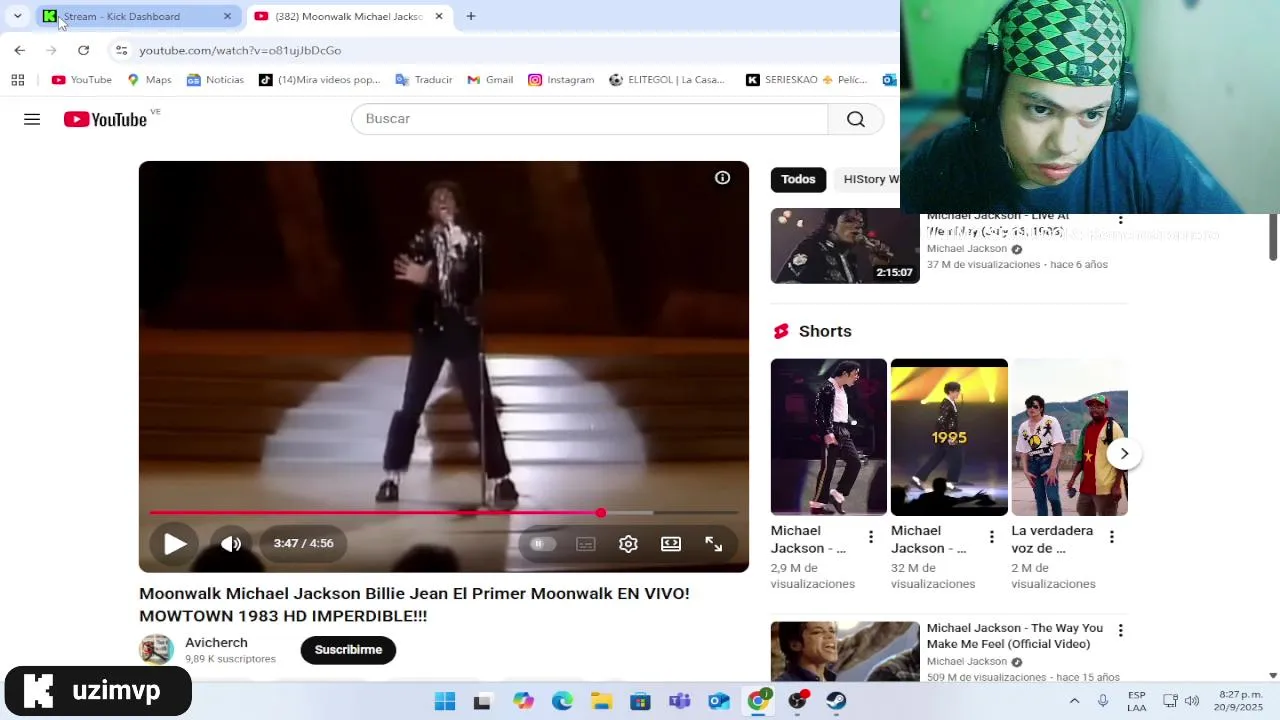Viewport: 1280px width, 720px height.
Task: Open the browser apps grid icon
Action: click(17, 80)
